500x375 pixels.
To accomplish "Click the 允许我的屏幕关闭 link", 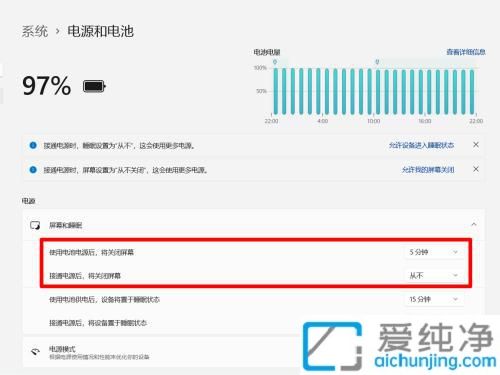I will [x=428, y=170].
